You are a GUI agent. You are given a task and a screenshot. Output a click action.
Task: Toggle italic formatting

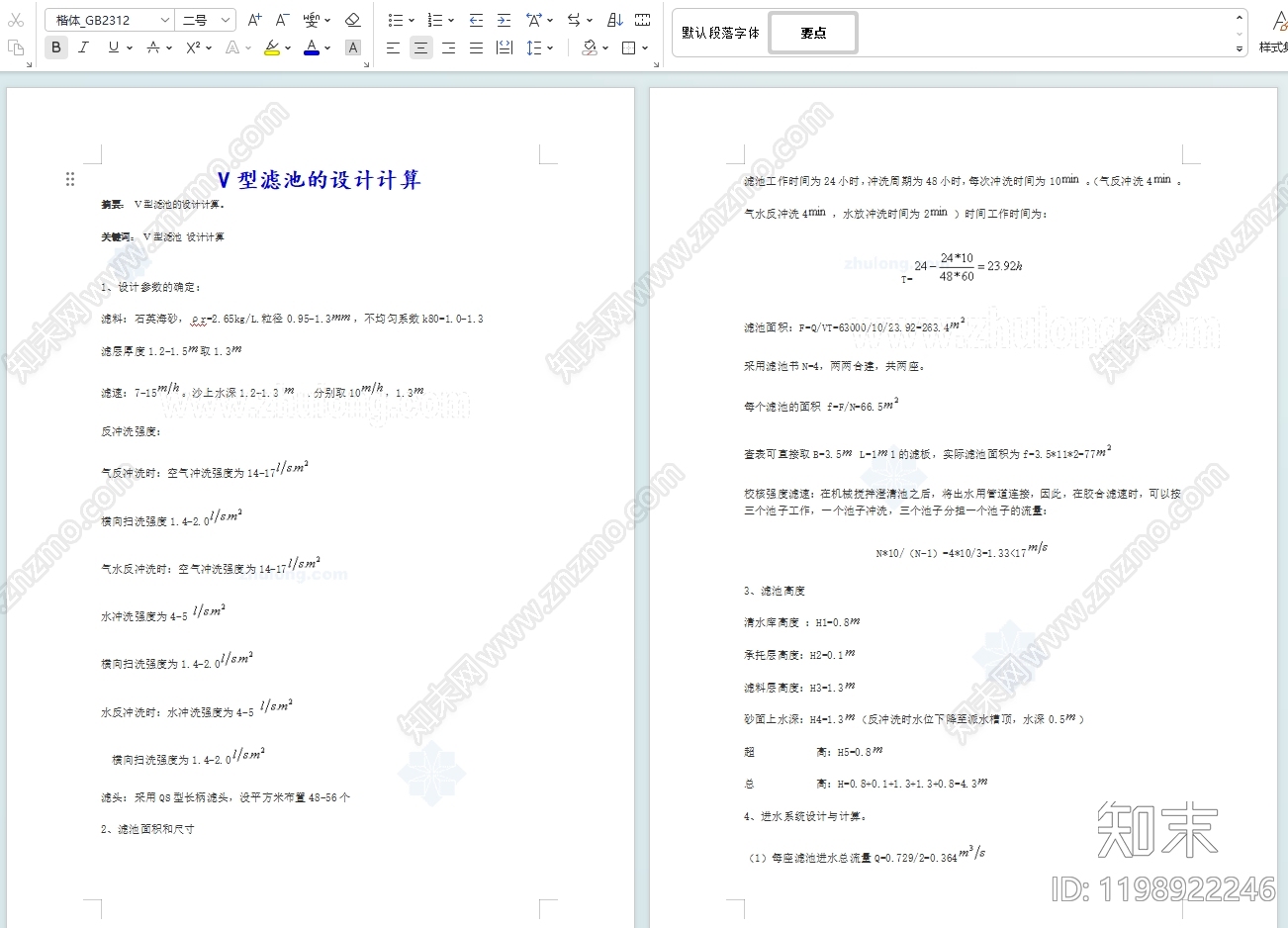[x=84, y=47]
